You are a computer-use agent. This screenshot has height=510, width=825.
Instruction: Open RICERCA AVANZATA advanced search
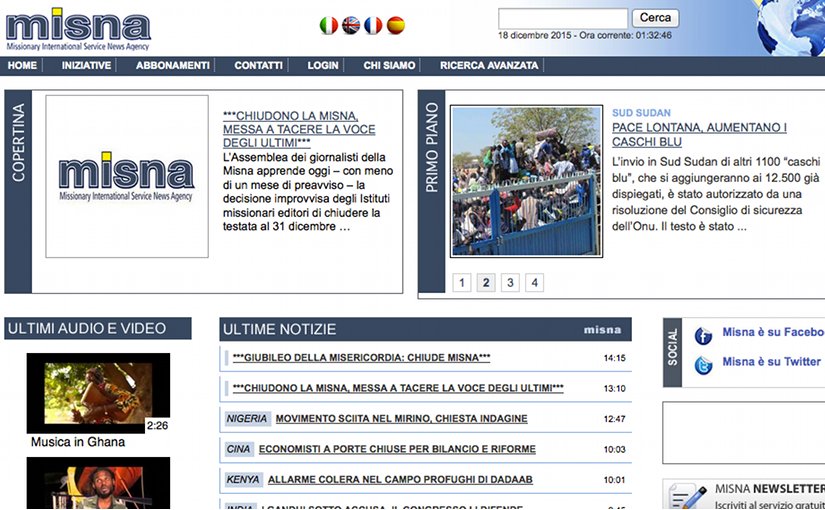click(x=489, y=65)
